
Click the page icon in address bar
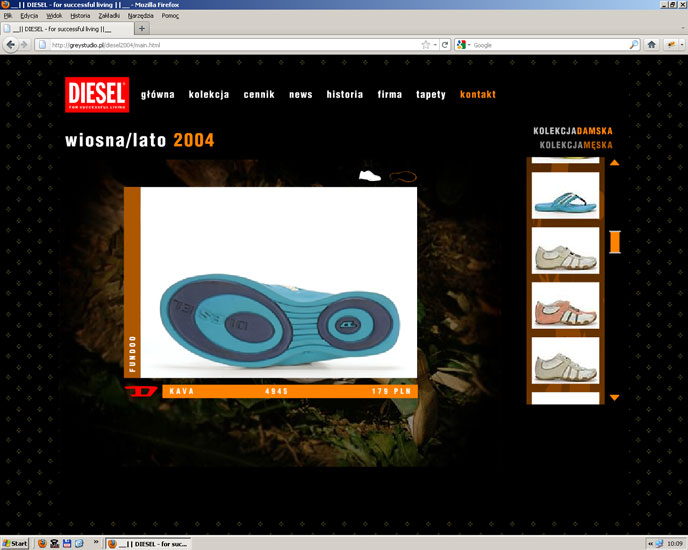[42, 45]
